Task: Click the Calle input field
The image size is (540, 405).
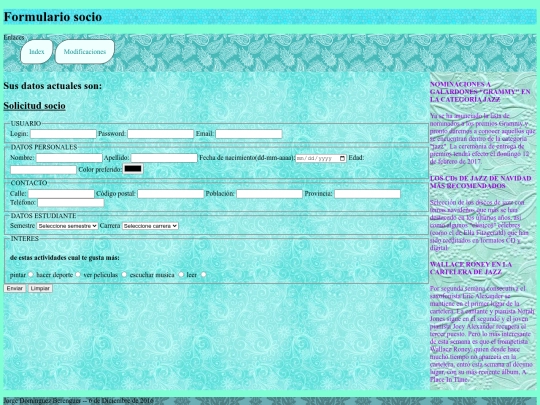Action: coord(61,194)
